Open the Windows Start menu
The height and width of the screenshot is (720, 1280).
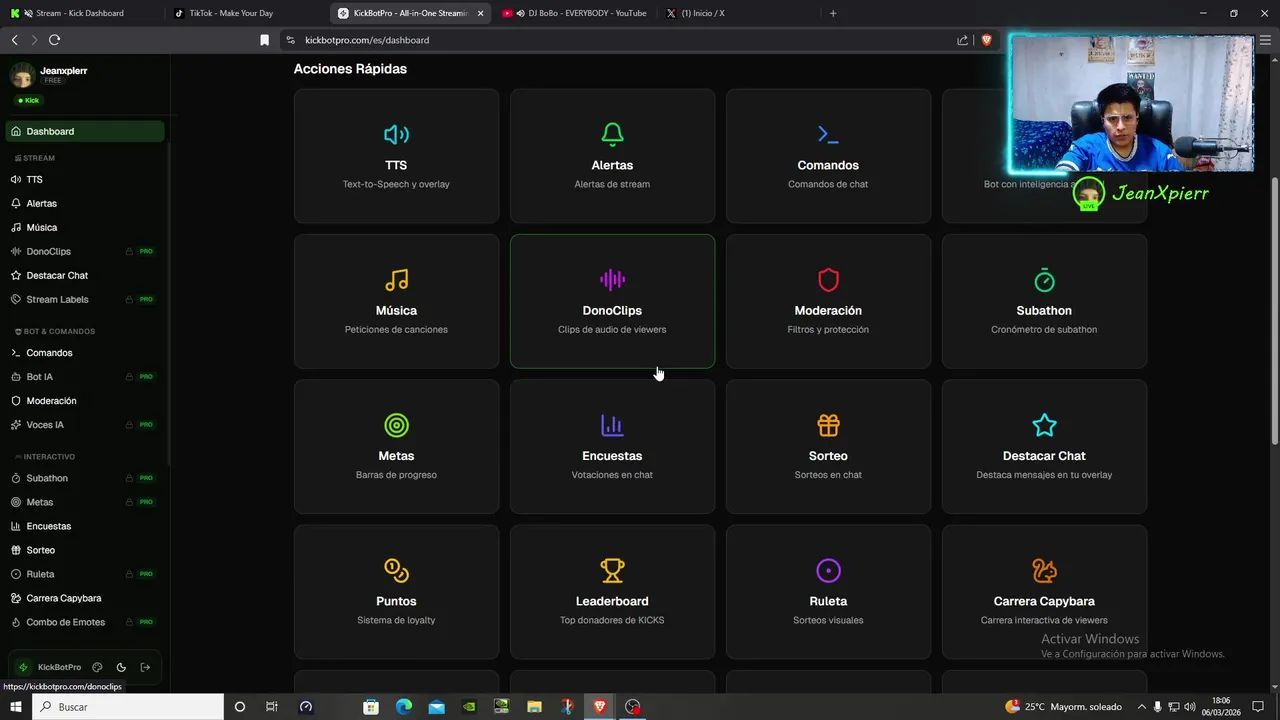click(x=15, y=707)
